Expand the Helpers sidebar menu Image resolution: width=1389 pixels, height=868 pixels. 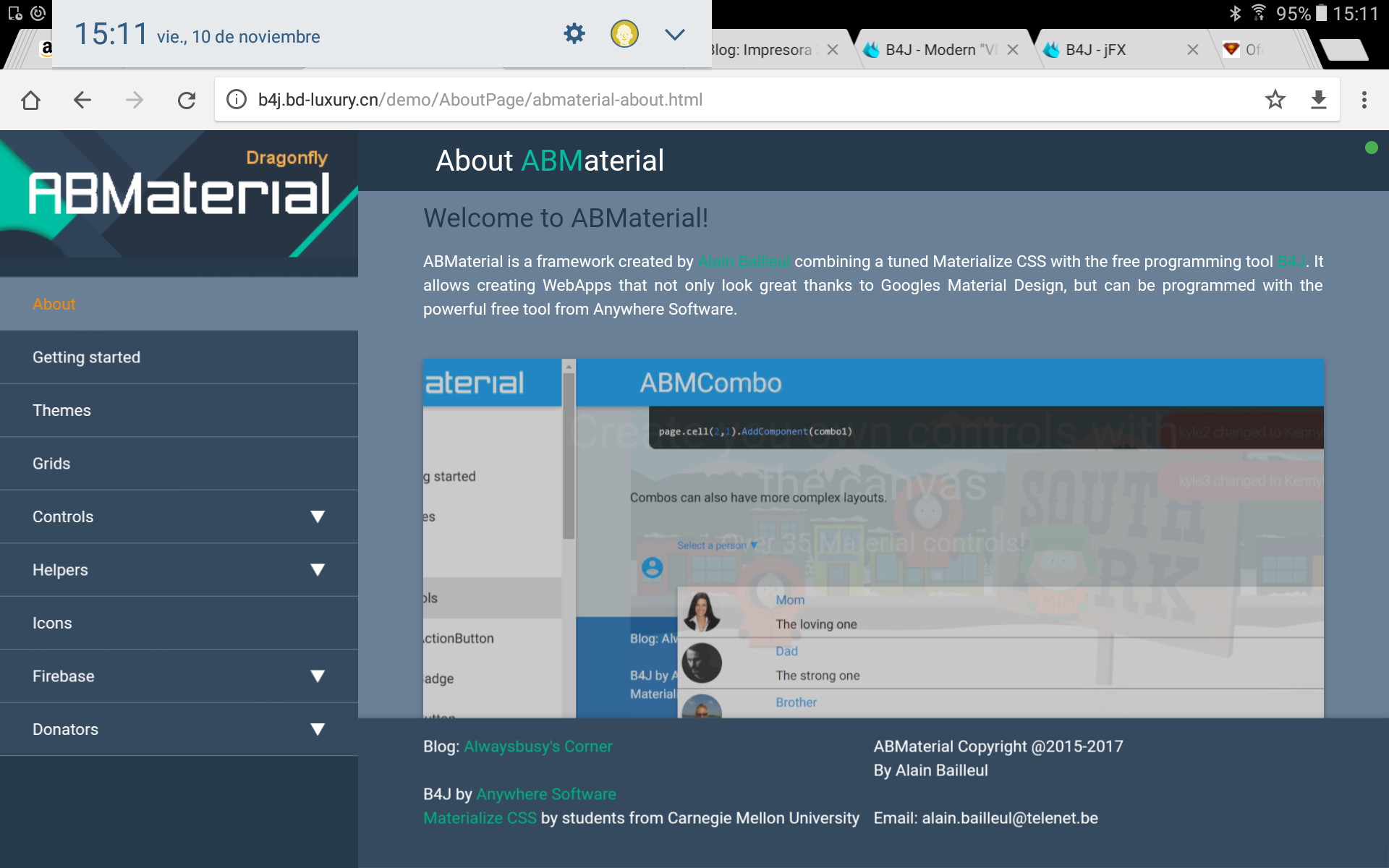[x=317, y=570]
